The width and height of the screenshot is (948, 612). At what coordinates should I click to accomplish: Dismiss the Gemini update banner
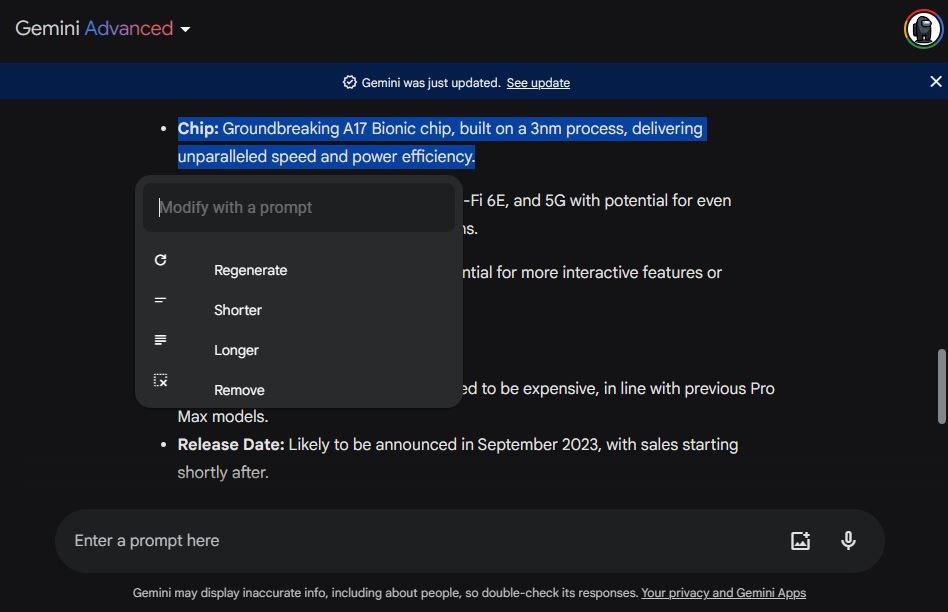point(936,82)
